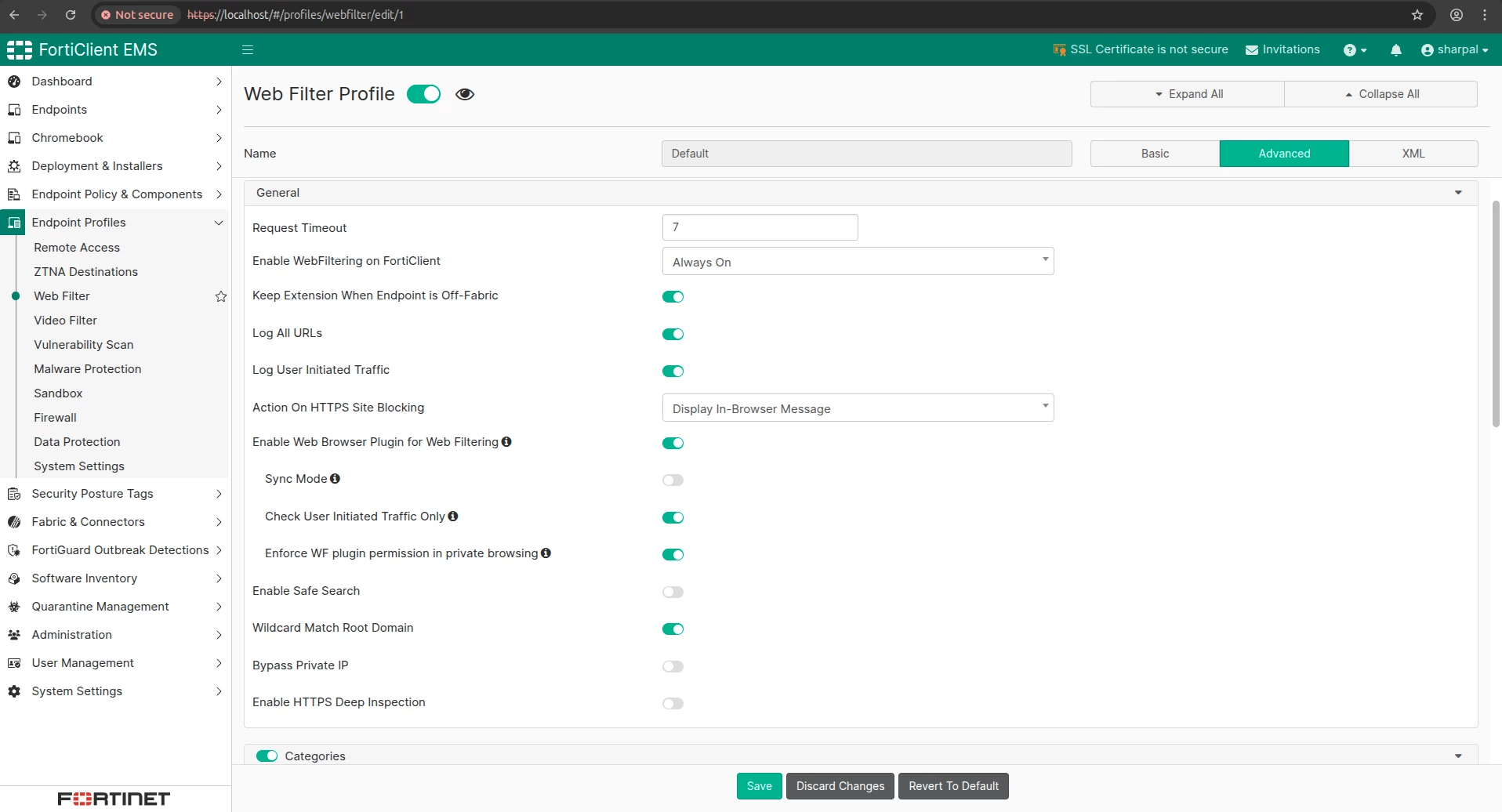Click the Chromebook sidebar icon
The image size is (1502, 812).
coord(14,138)
